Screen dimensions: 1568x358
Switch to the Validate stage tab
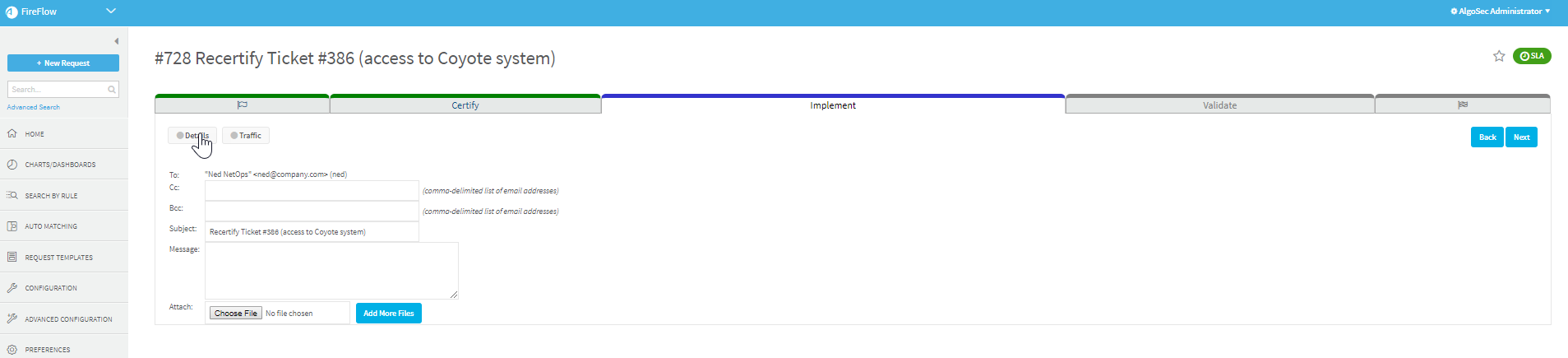(x=1219, y=105)
